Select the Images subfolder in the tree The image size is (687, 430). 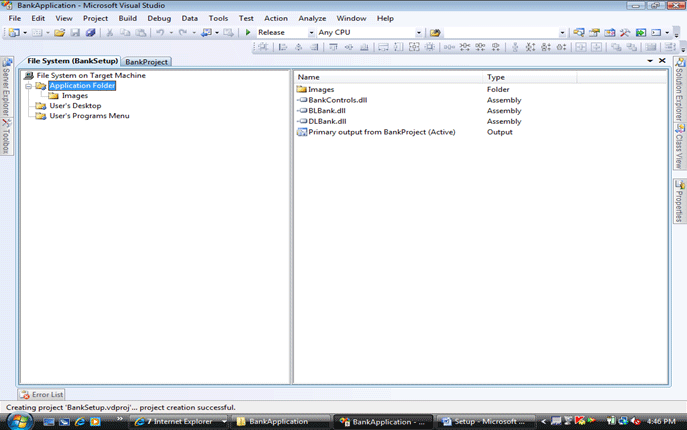[75, 96]
